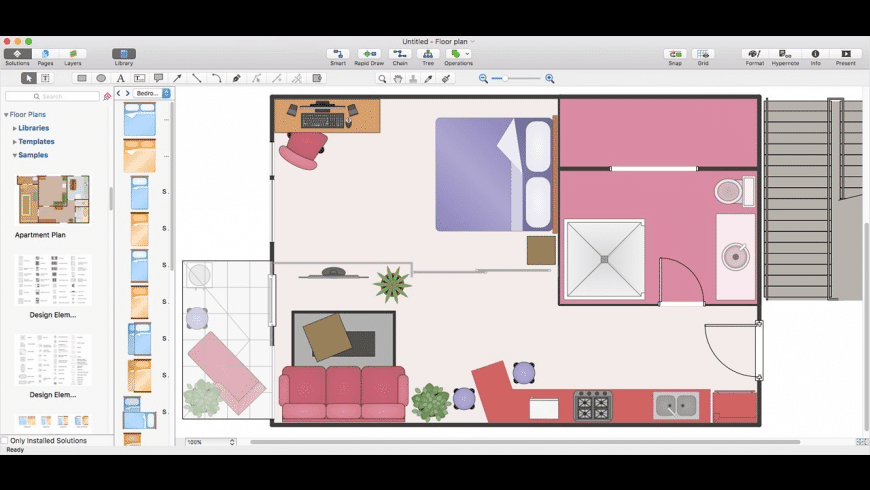Enable Only Installed Solutions checkbox
Image resolution: width=870 pixels, height=490 pixels.
tap(5, 441)
